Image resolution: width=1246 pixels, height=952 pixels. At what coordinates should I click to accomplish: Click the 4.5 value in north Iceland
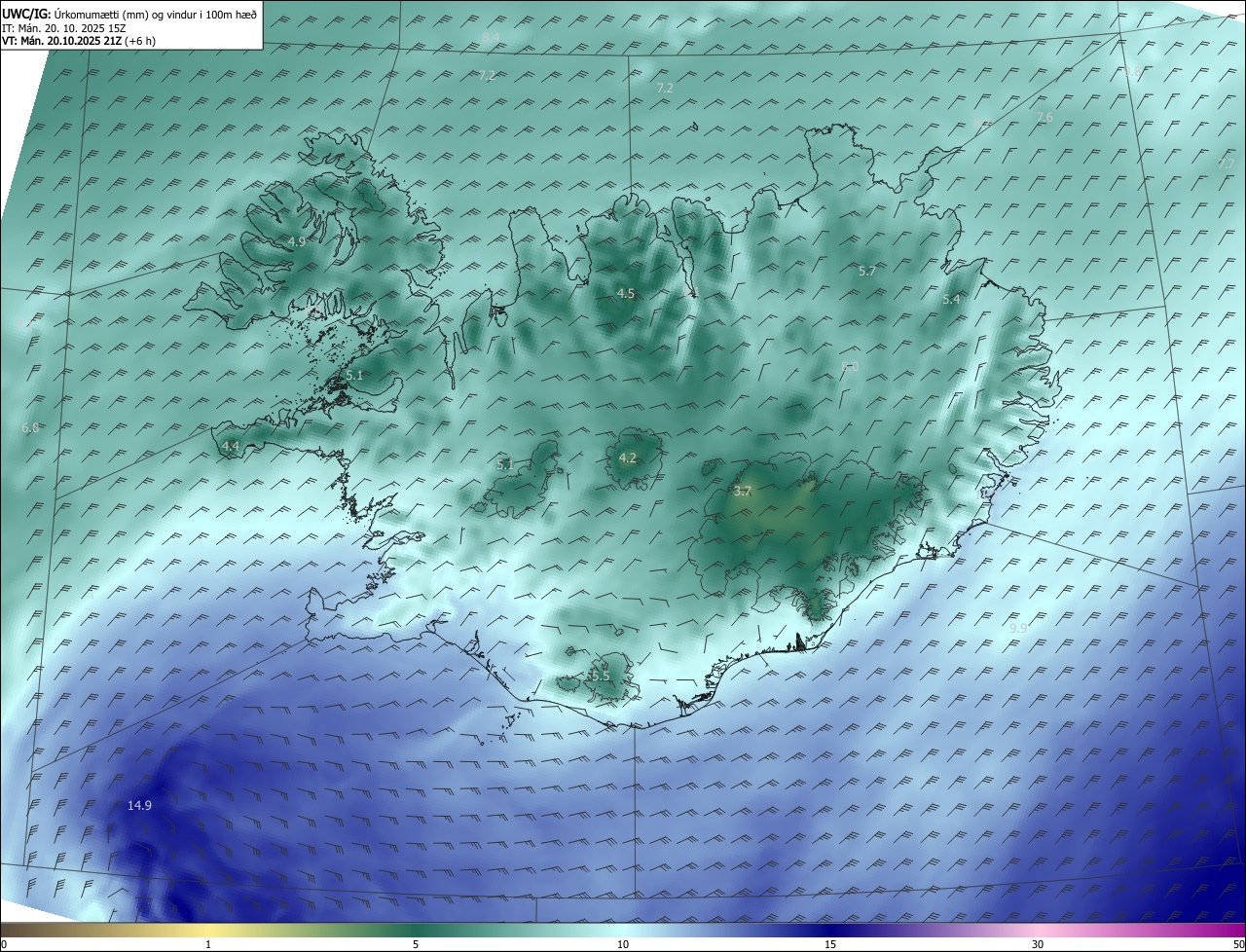click(626, 293)
